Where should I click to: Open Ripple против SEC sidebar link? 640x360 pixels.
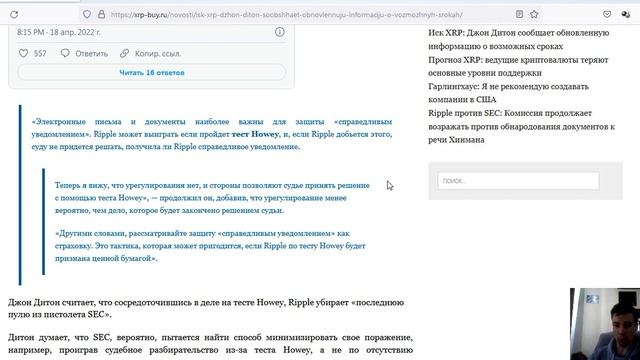(521, 126)
